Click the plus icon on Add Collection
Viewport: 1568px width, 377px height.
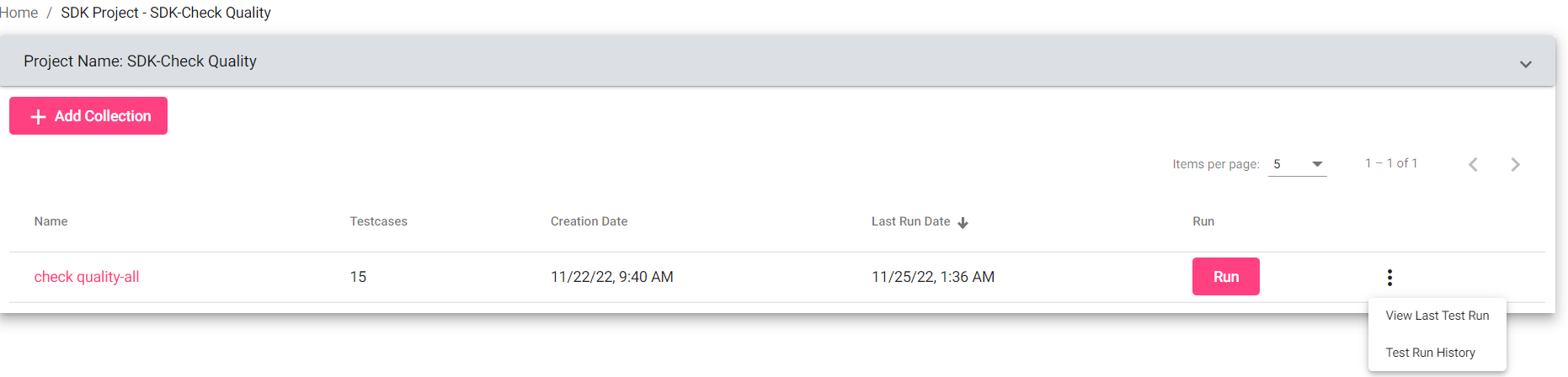(x=38, y=117)
